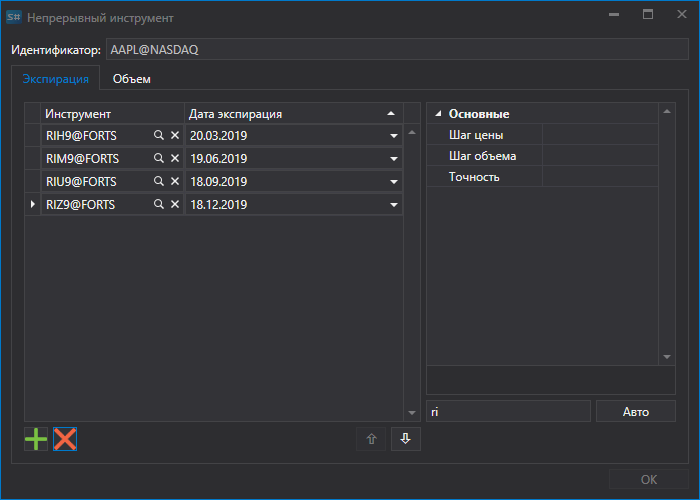Select the RIH9@FORTS instrument text

(x=81, y=136)
